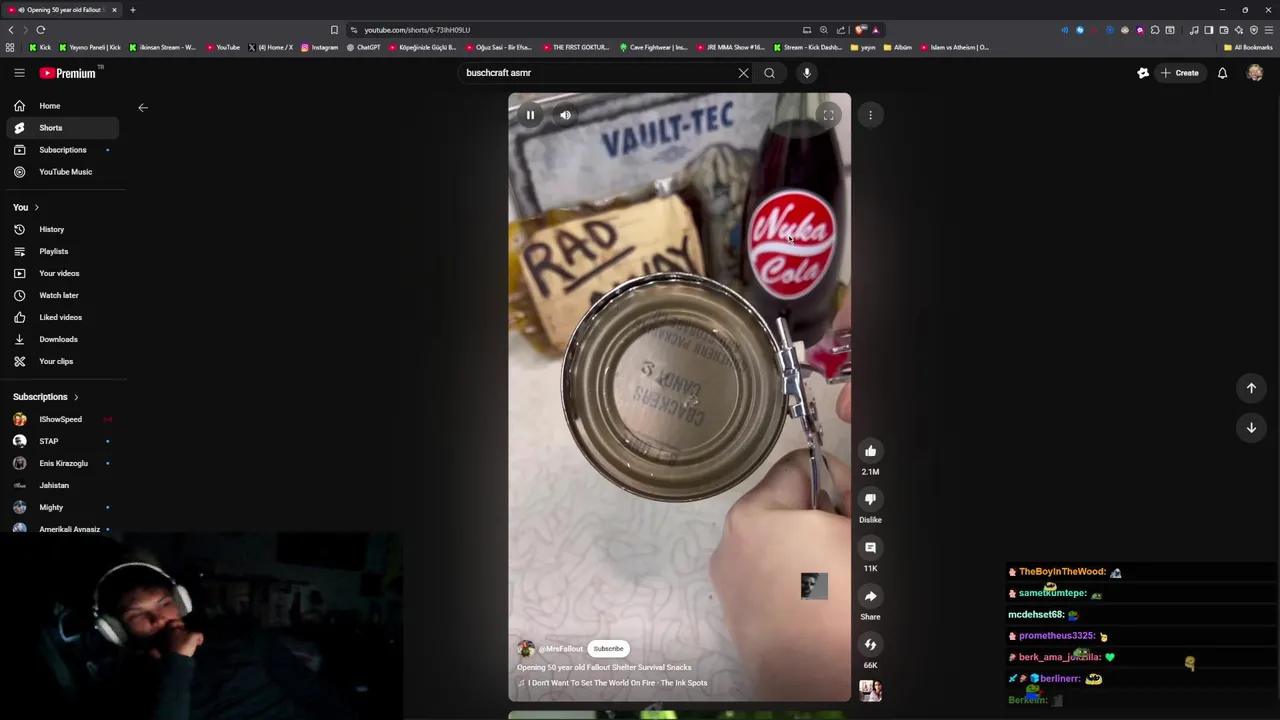Open the Create menu button
The image size is (1280, 720).
pos(1179,73)
